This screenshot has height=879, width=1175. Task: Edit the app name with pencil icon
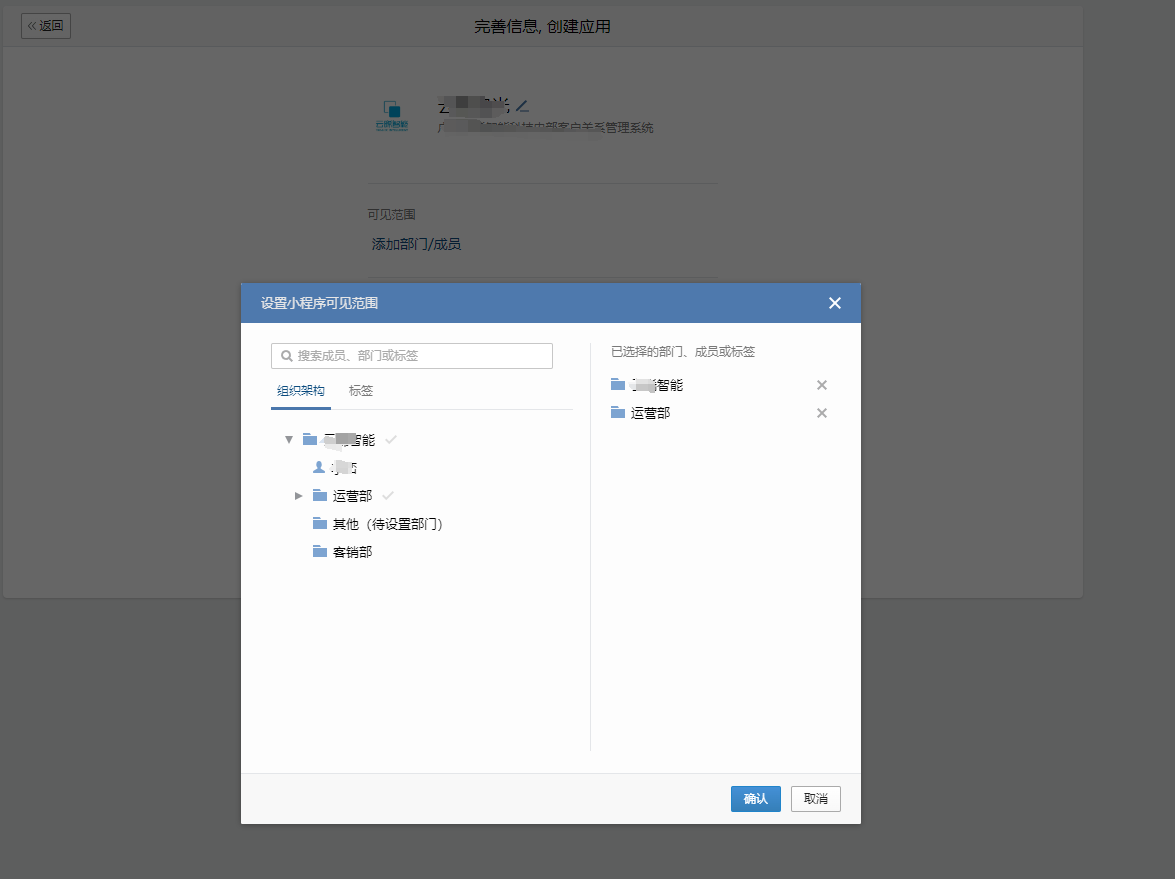(x=522, y=106)
